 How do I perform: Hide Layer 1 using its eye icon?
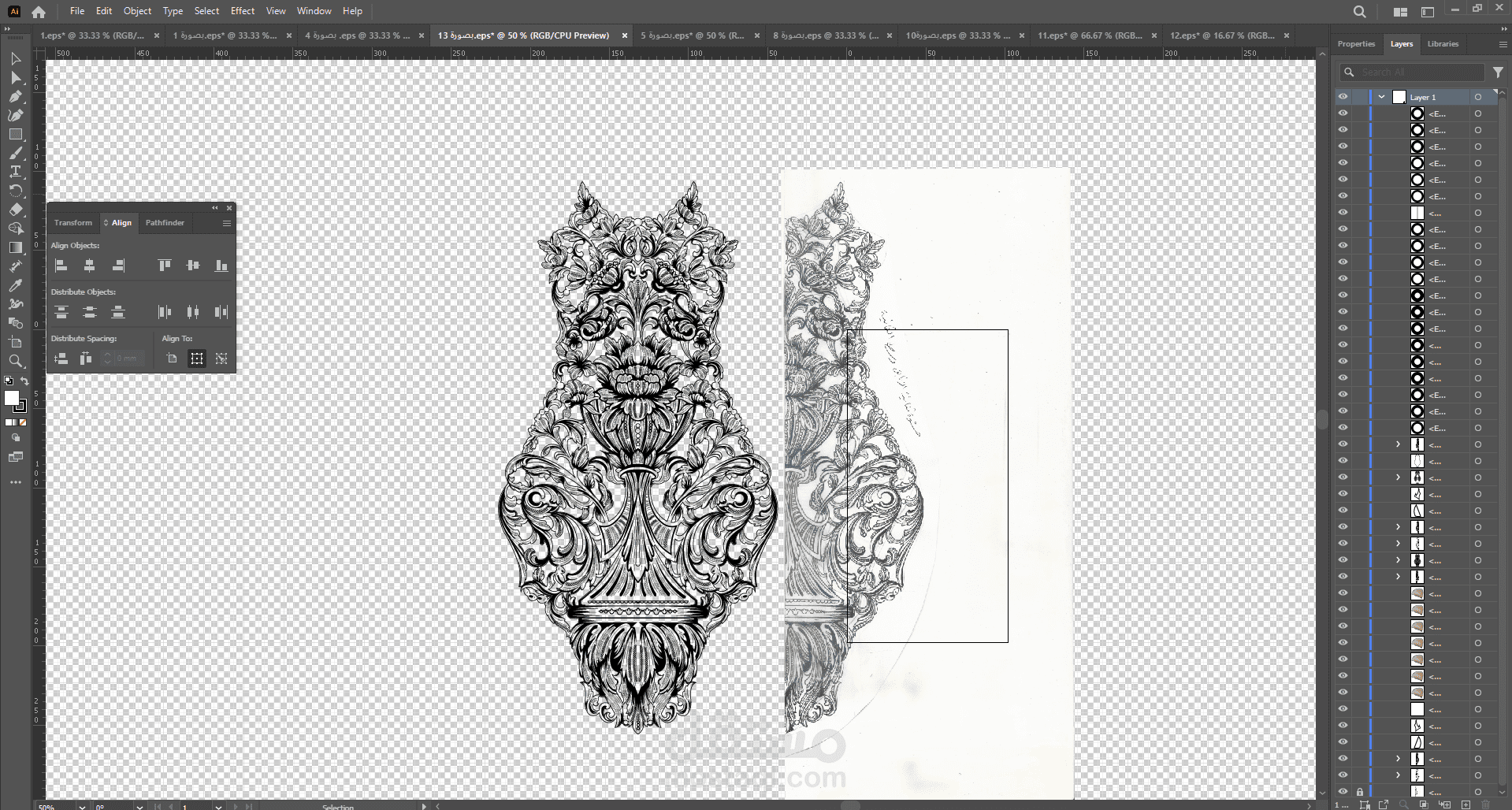(1343, 97)
